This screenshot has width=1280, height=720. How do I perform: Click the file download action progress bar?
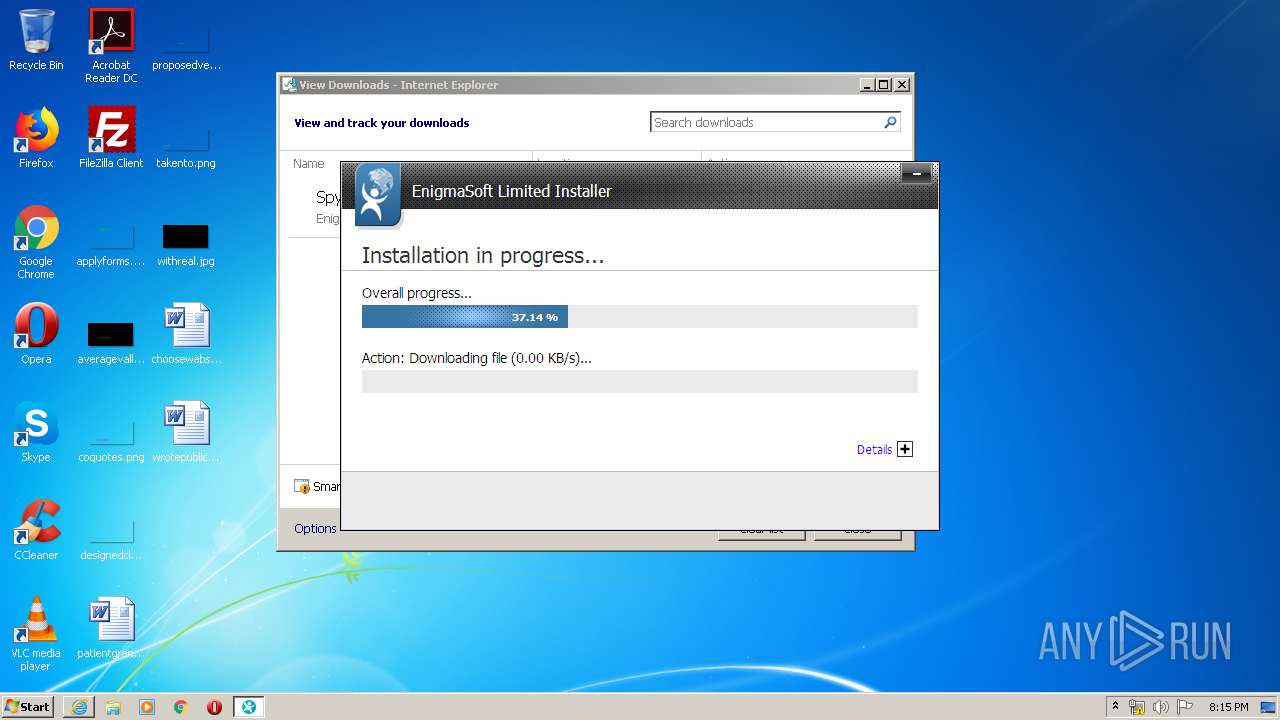coord(639,381)
